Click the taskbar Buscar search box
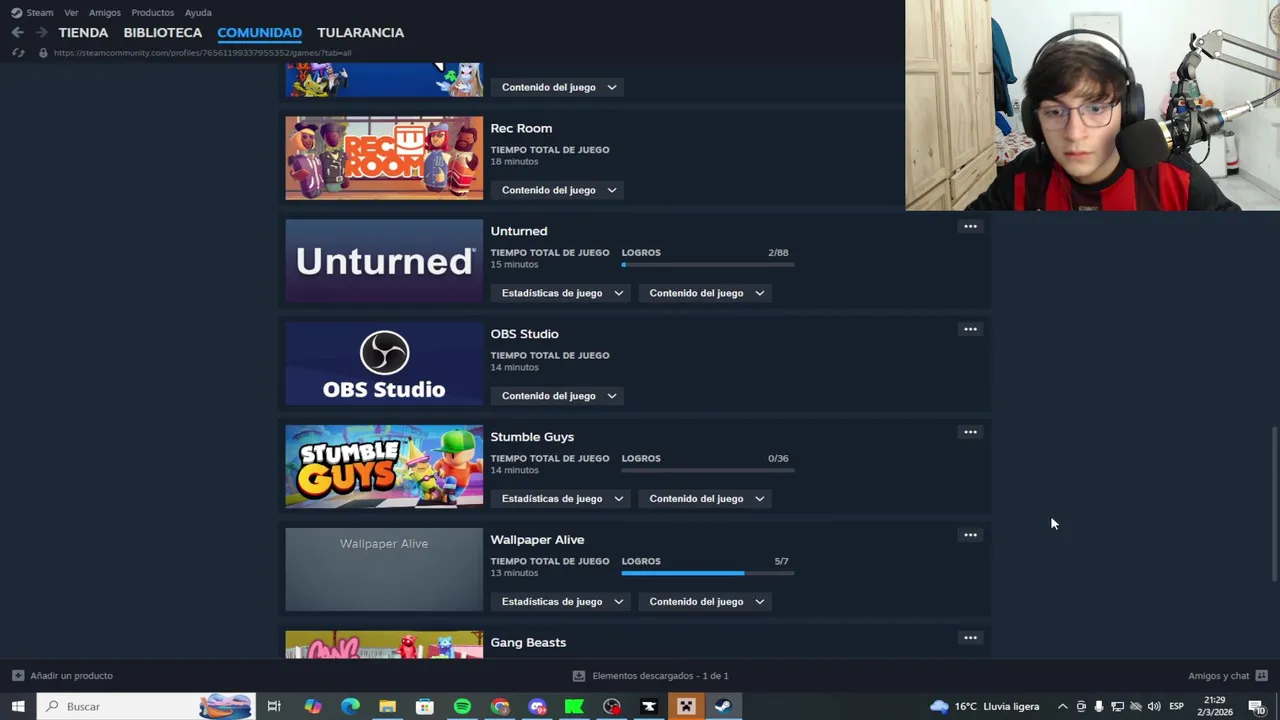 point(147,706)
